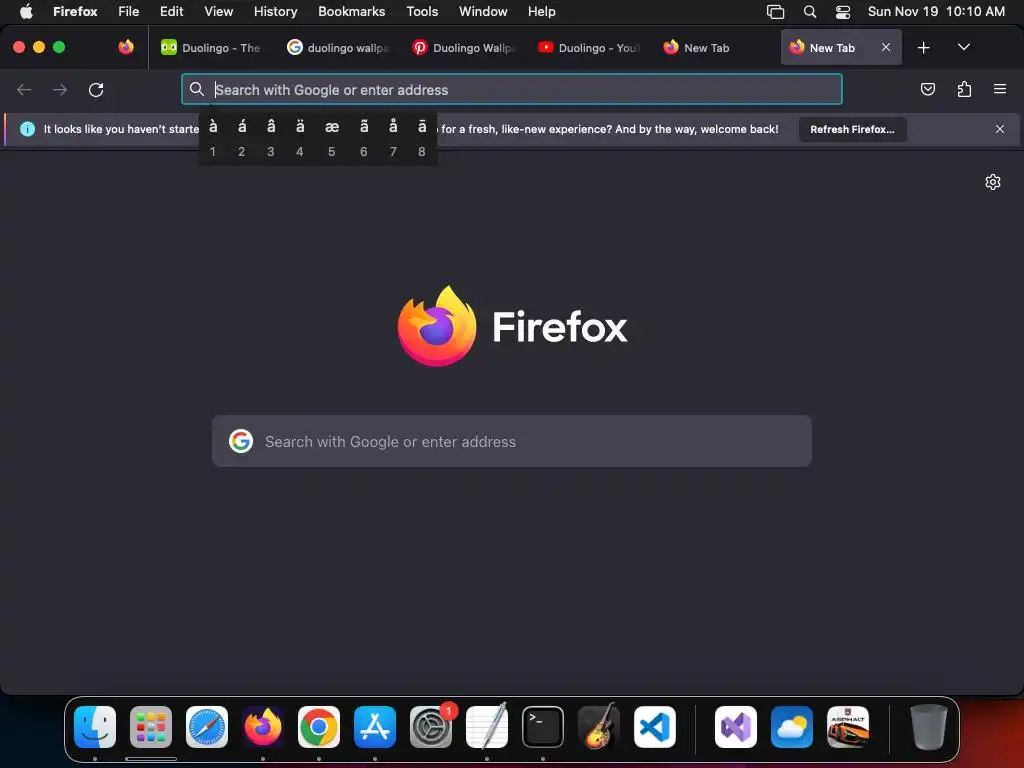Open the File menu

128,11
